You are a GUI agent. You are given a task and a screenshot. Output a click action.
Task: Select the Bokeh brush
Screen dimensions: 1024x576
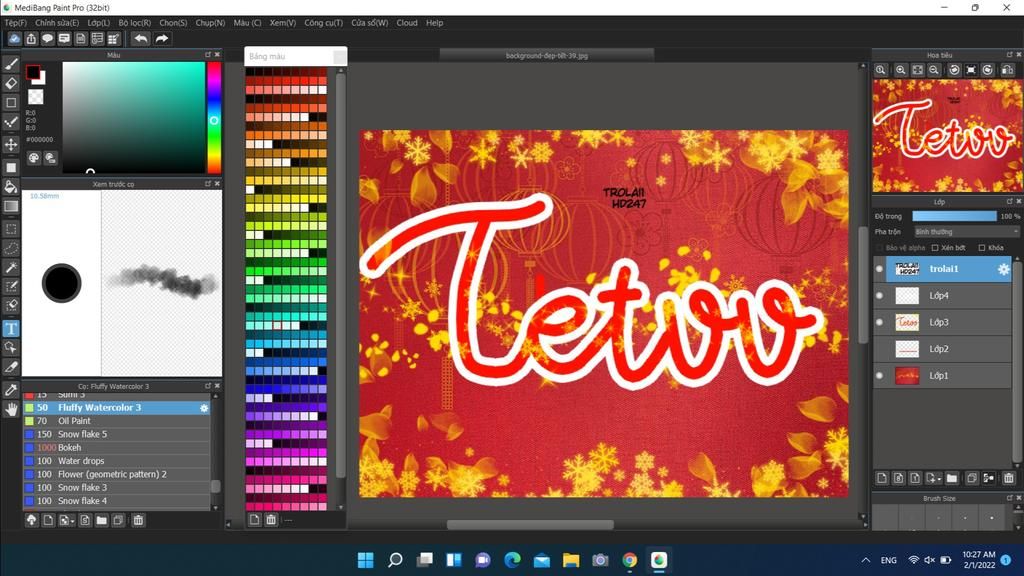117,447
